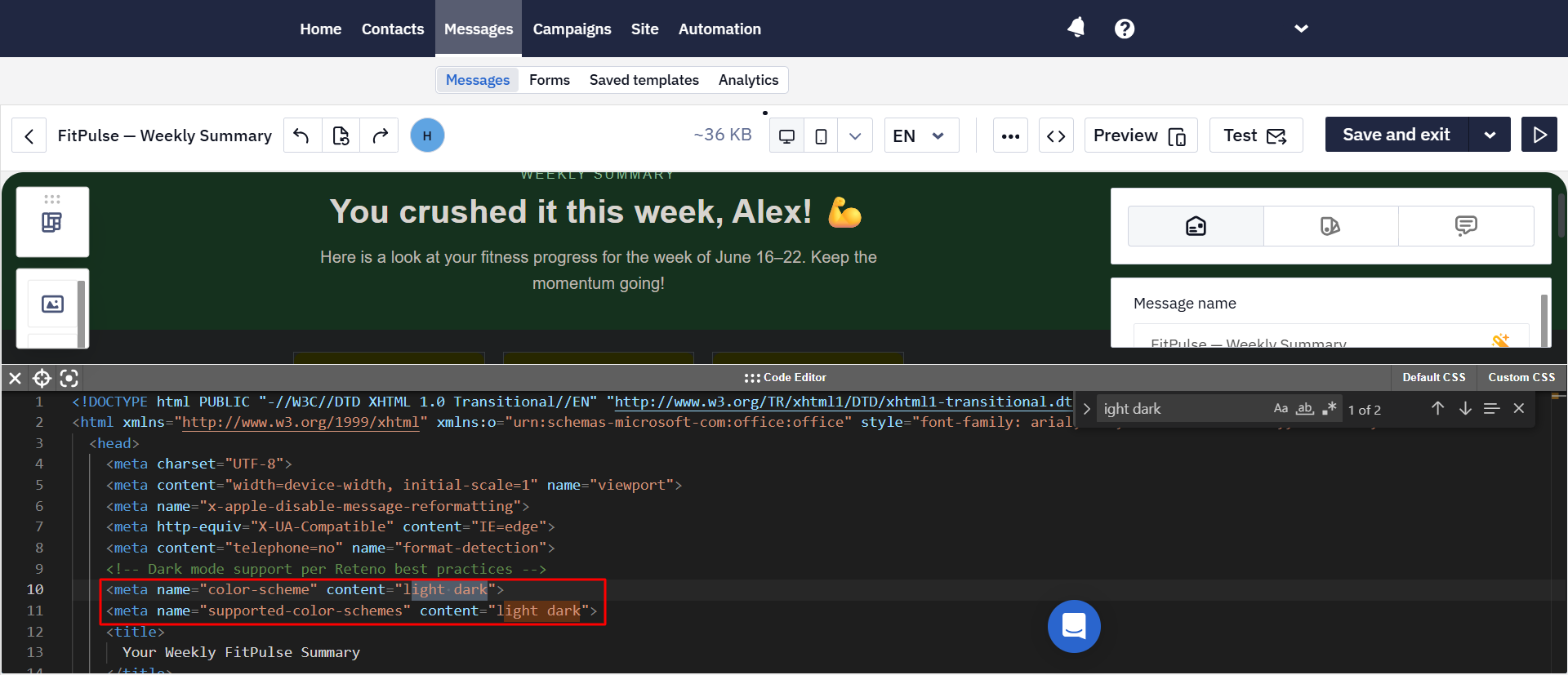The image size is (1568, 675).
Task: Select the Analytics sub-tab
Action: [x=748, y=80]
